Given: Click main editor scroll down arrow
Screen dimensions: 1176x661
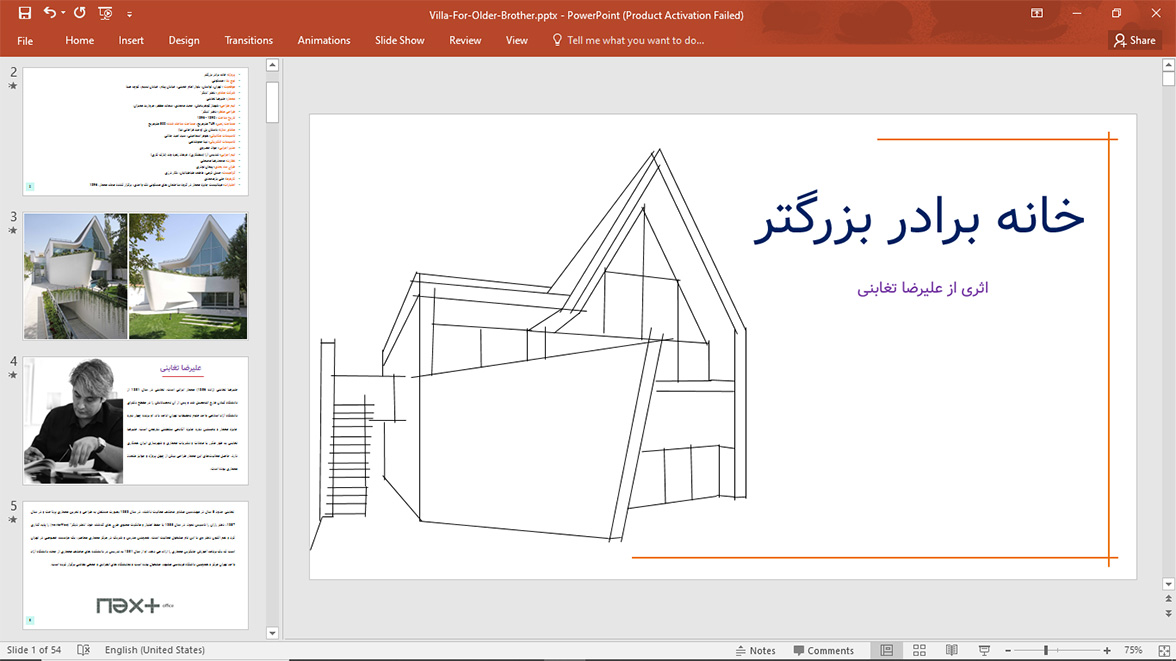Looking at the screenshot, I should click(x=1168, y=584).
